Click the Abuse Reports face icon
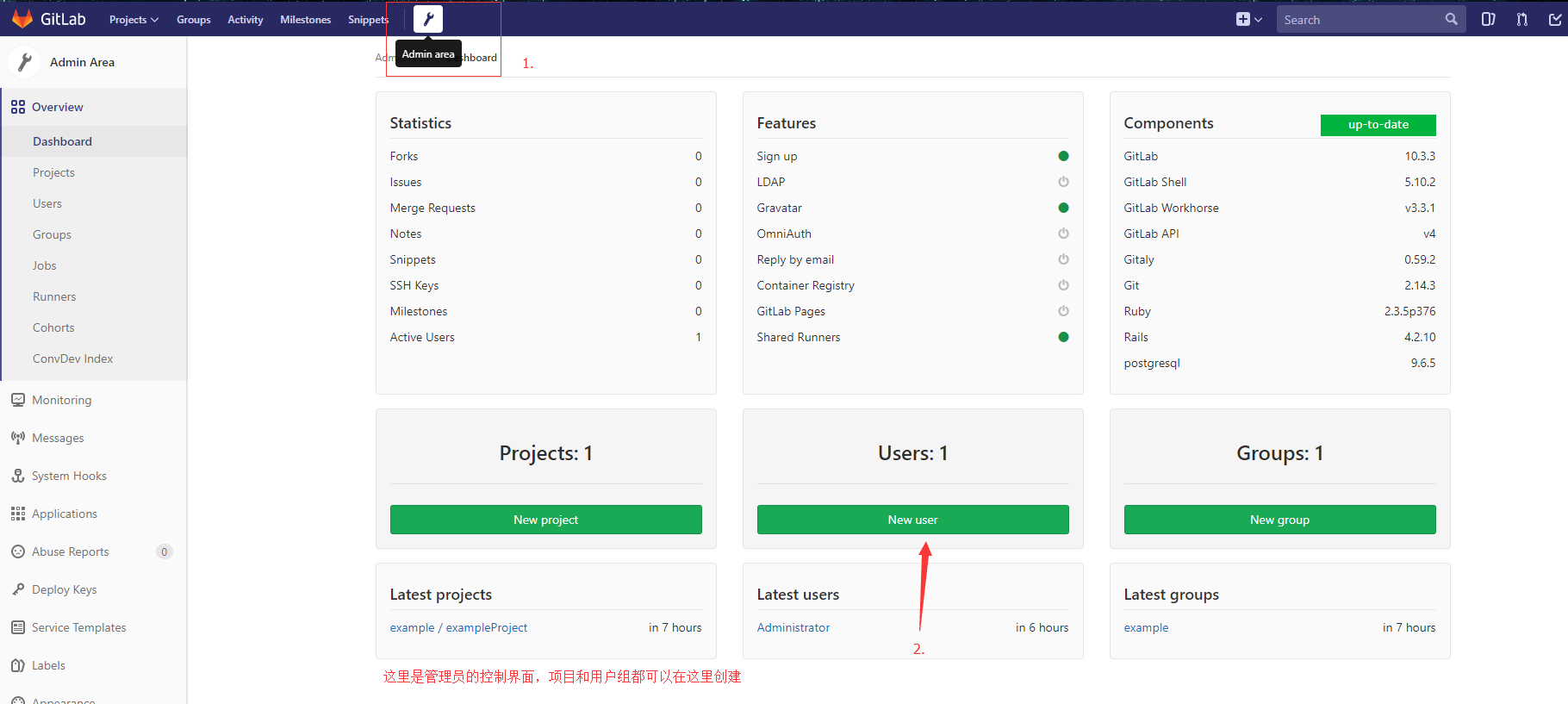 pyautogui.click(x=18, y=551)
